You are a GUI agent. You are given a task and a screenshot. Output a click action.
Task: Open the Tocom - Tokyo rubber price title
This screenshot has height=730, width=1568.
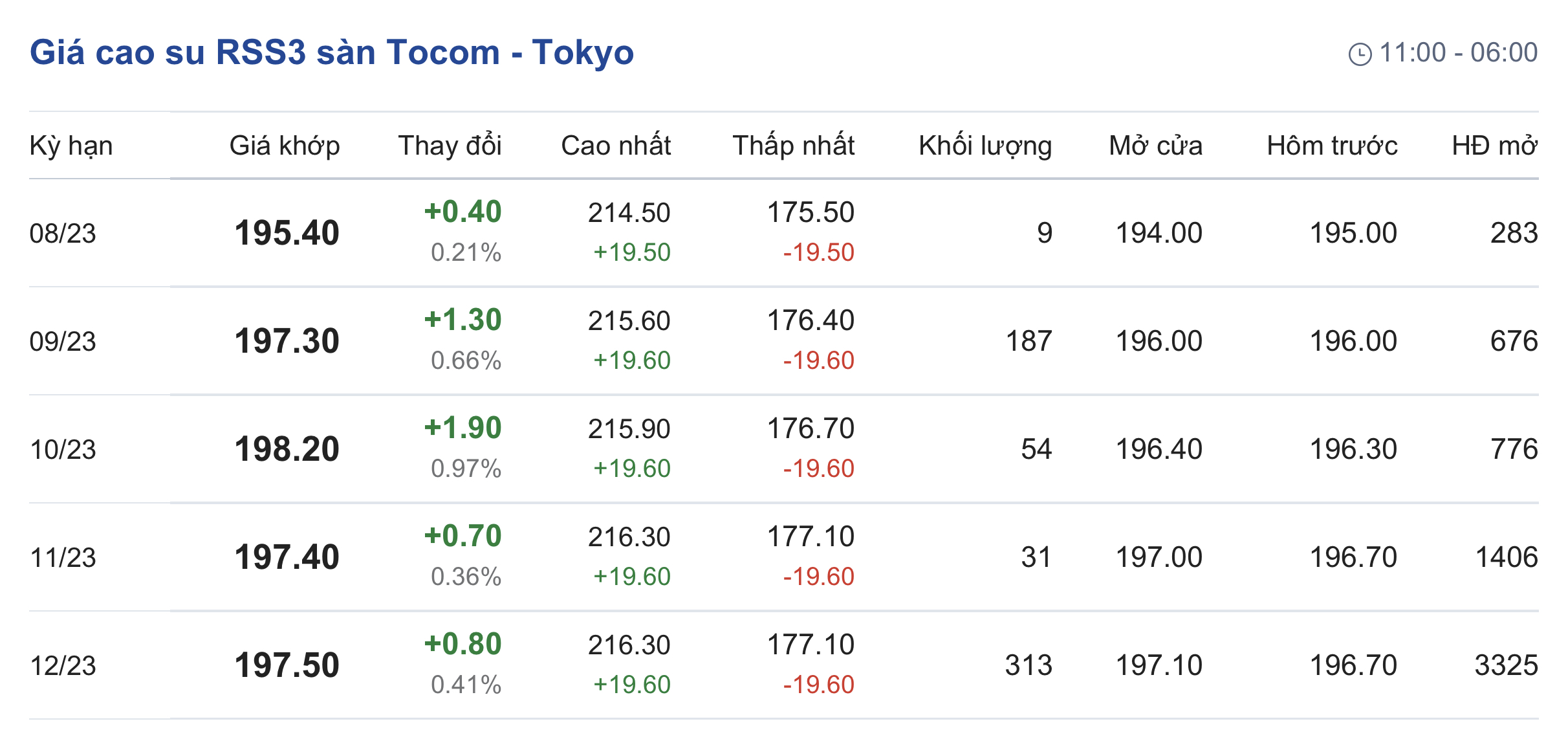[x=331, y=52]
